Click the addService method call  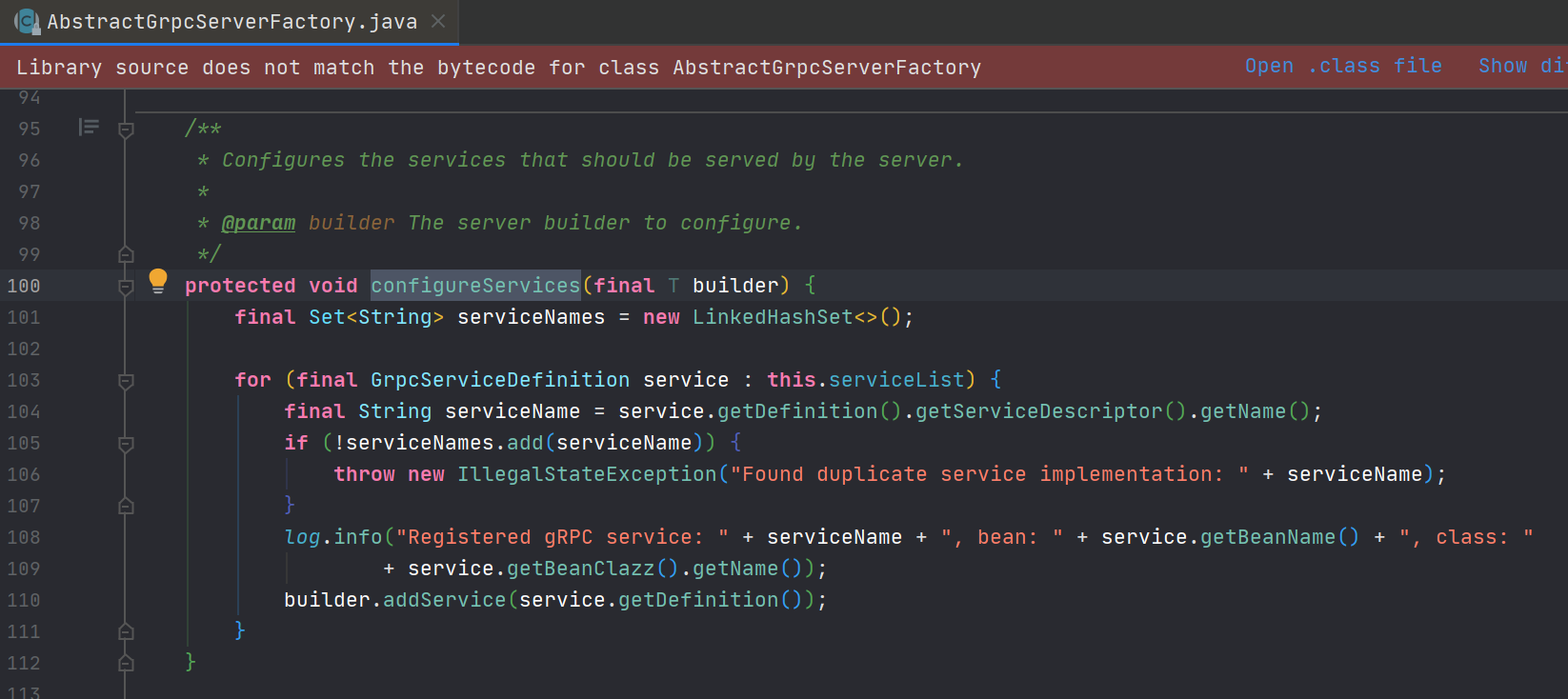tap(444, 600)
